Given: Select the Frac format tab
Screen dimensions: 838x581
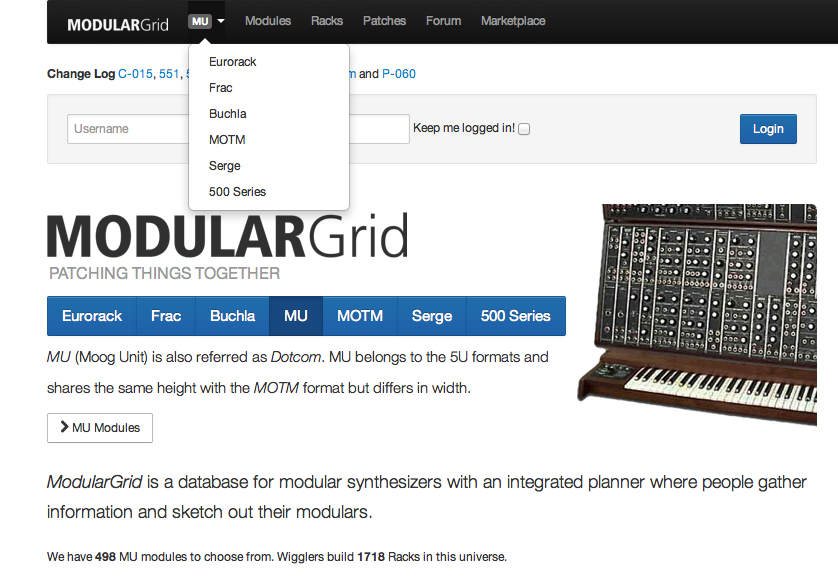Looking at the screenshot, I should point(166,316).
